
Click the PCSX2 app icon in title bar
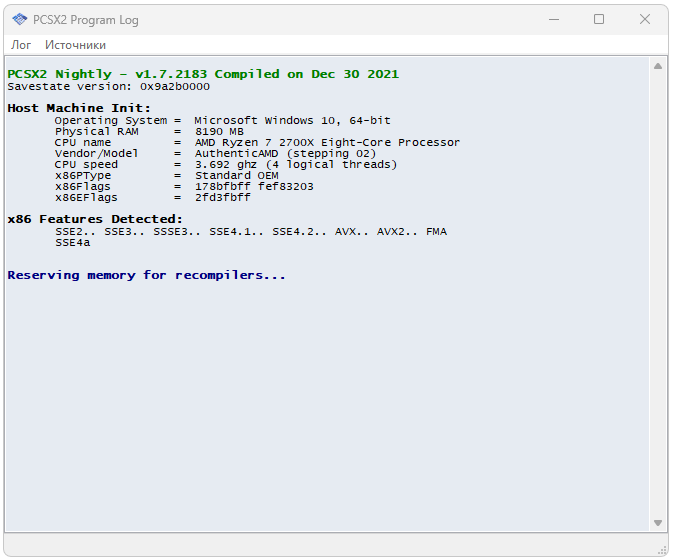pyautogui.click(x=19, y=19)
